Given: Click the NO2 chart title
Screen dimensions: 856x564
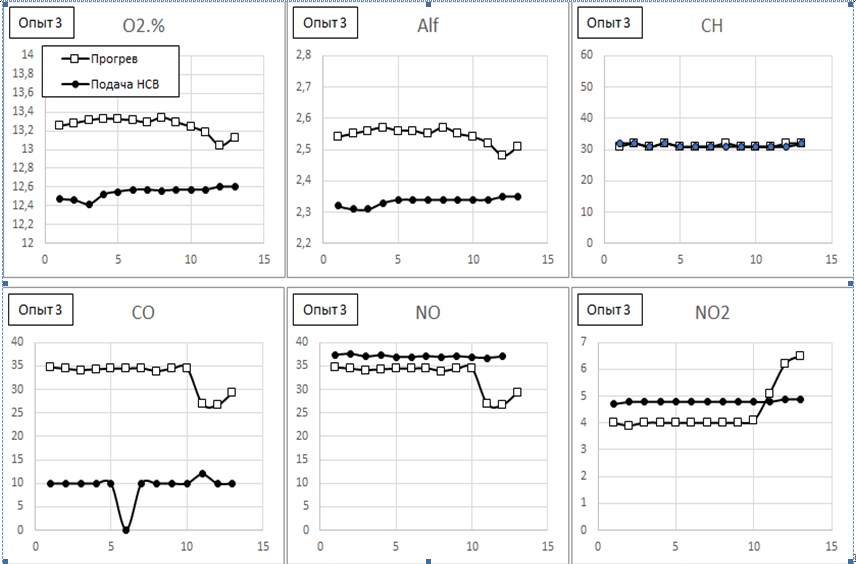Looking at the screenshot, I should click(x=712, y=313).
